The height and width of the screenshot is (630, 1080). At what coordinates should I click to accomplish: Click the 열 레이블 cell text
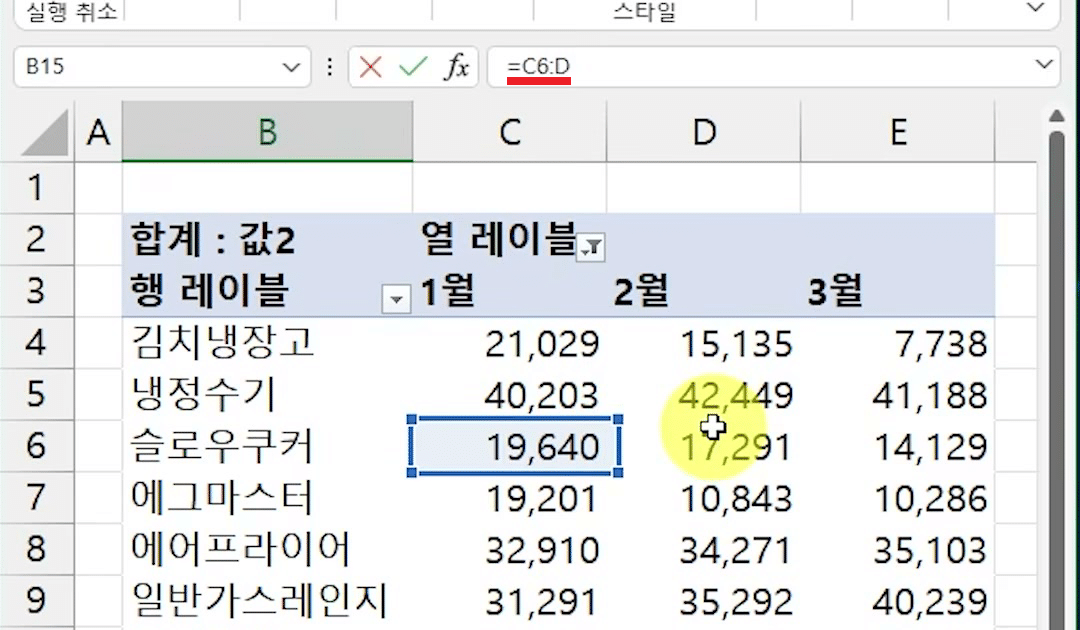coord(498,239)
